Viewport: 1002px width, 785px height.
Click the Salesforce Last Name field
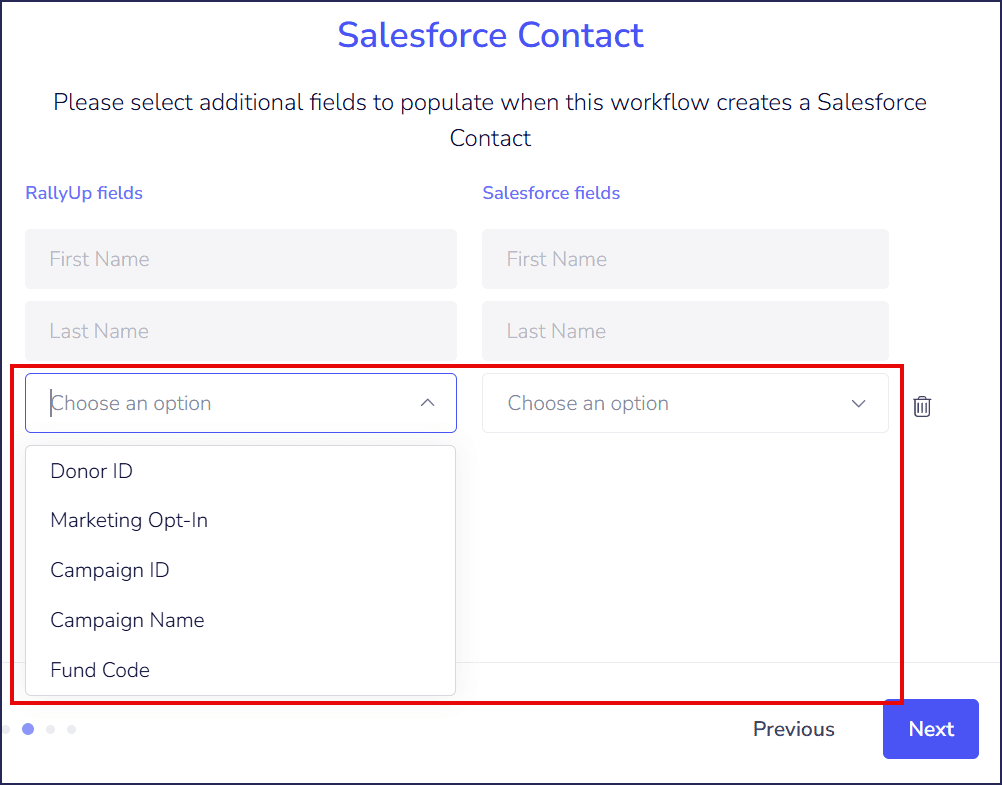pos(685,331)
